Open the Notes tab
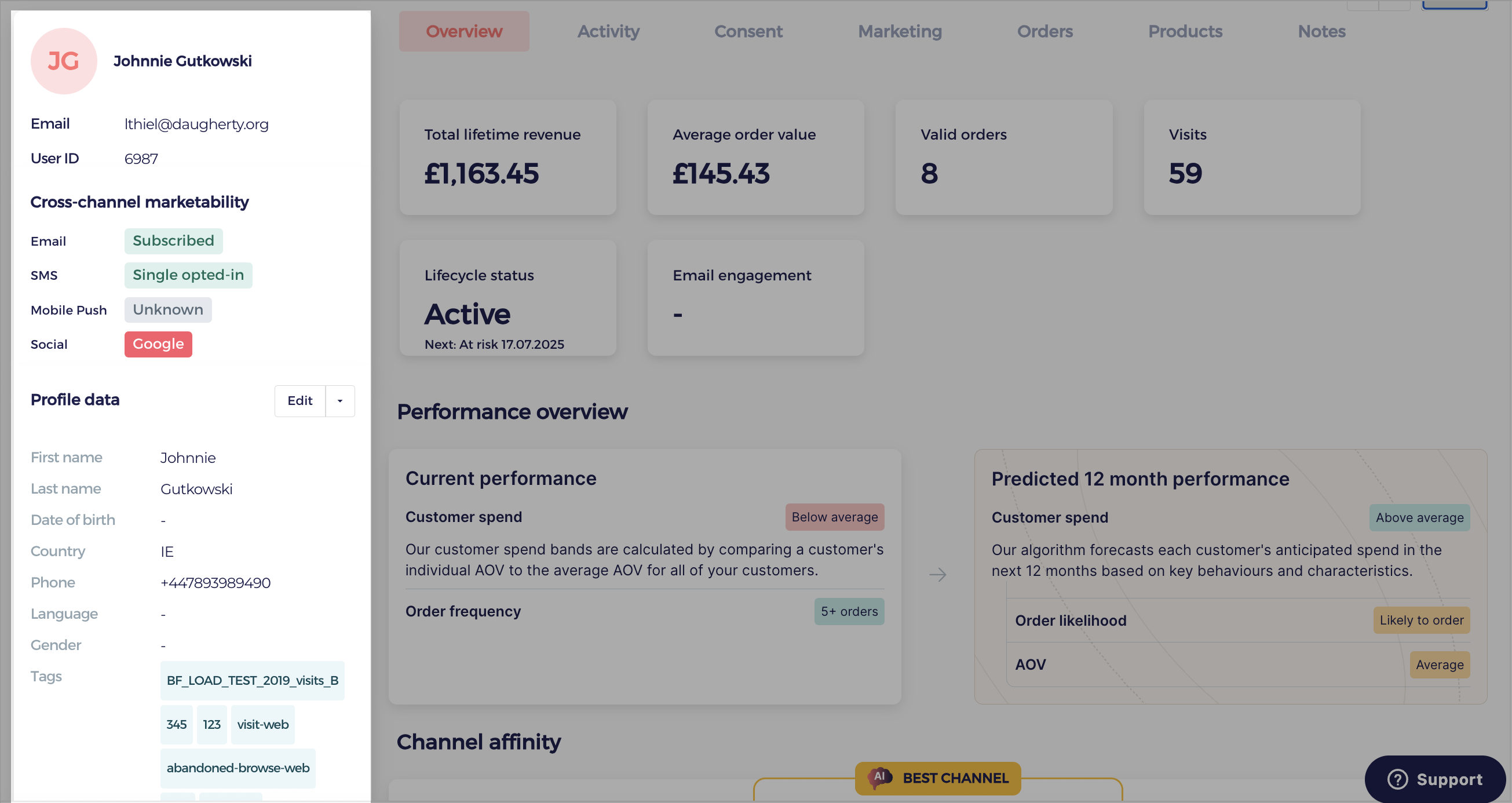Image resolution: width=1512 pixels, height=803 pixels. tap(1321, 31)
